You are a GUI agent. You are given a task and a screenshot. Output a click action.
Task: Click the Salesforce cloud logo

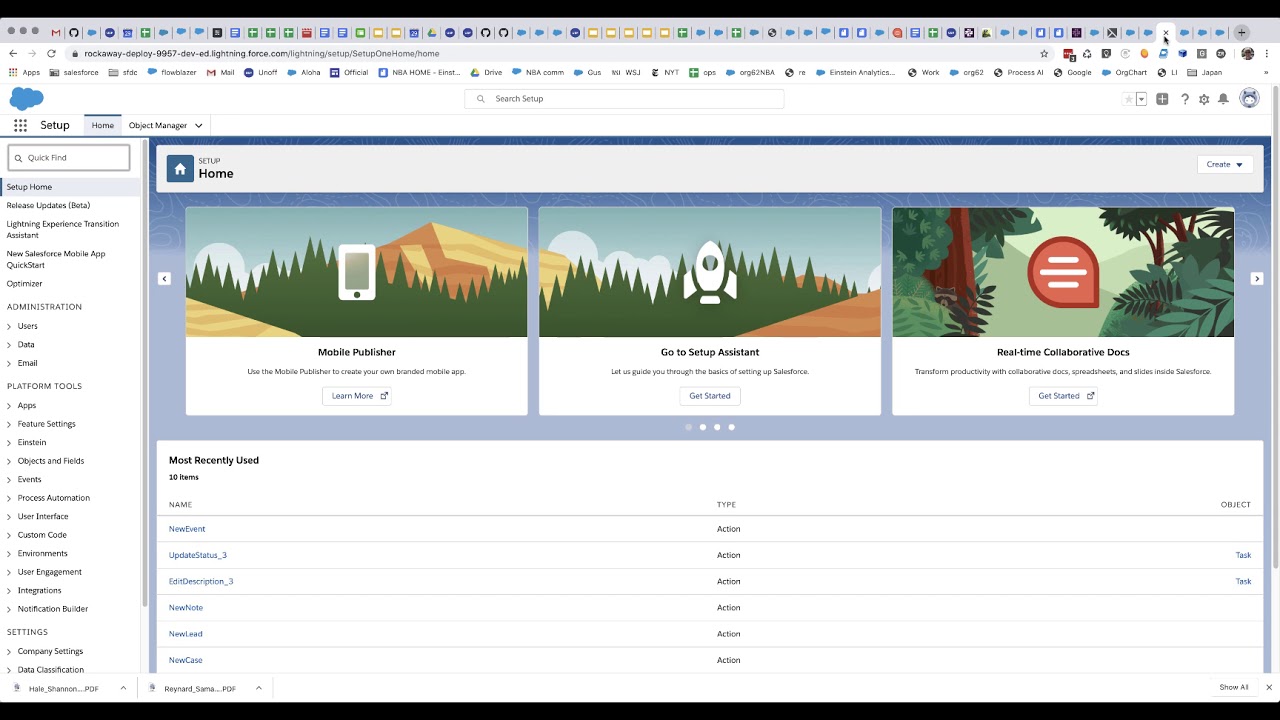click(27, 99)
